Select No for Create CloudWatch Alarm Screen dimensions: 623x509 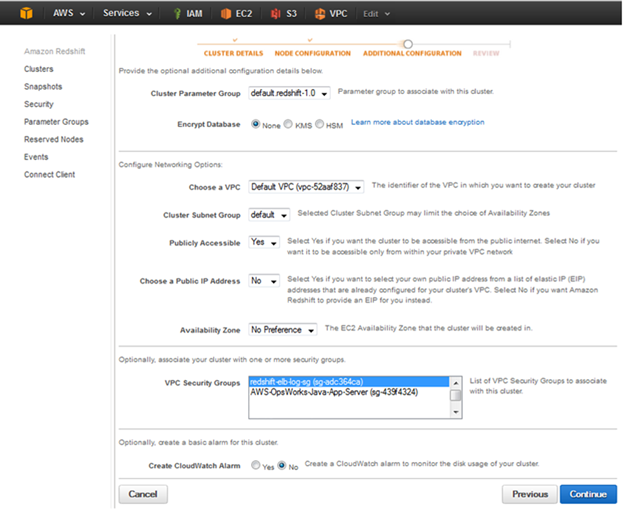(x=282, y=465)
